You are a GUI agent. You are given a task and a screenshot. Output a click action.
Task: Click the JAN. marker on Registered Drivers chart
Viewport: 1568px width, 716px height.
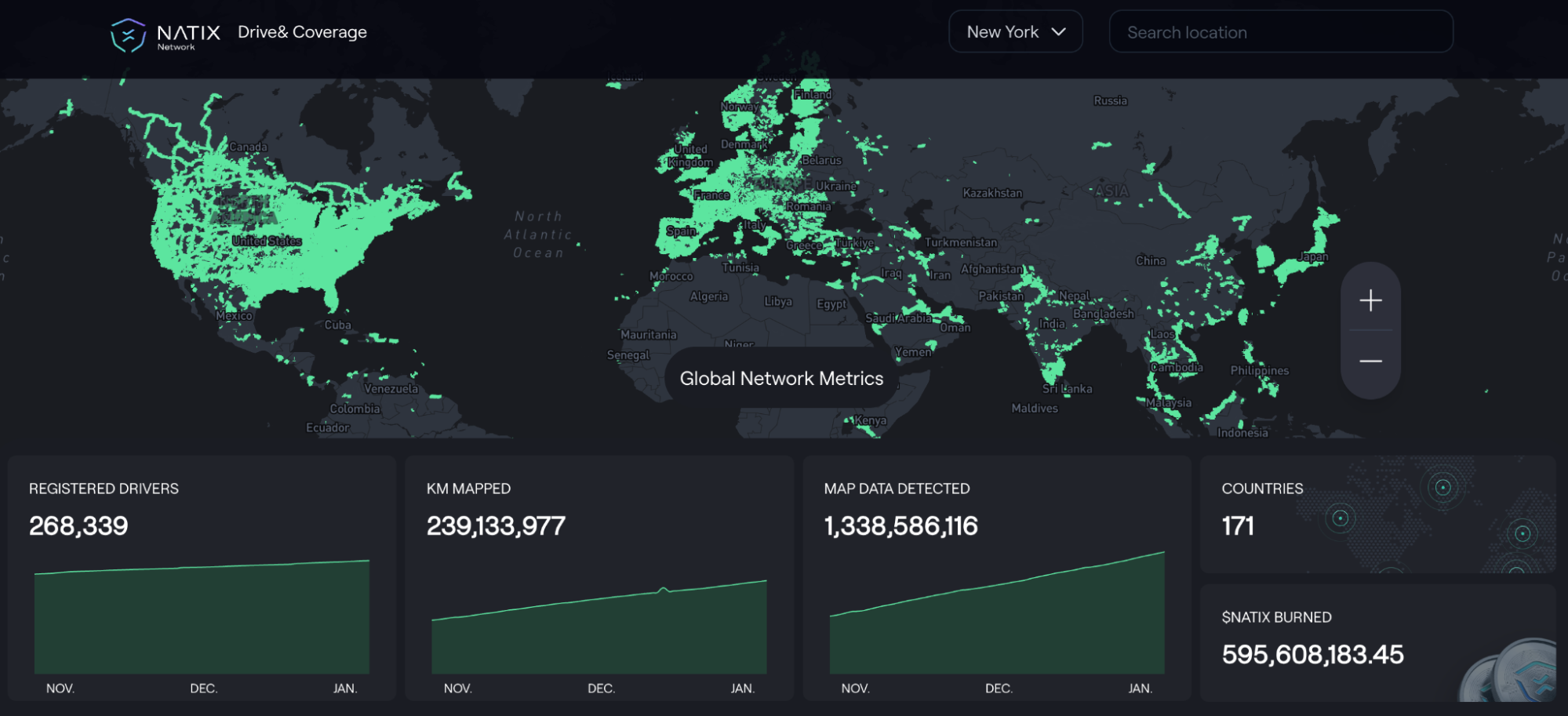tap(344, 688)
